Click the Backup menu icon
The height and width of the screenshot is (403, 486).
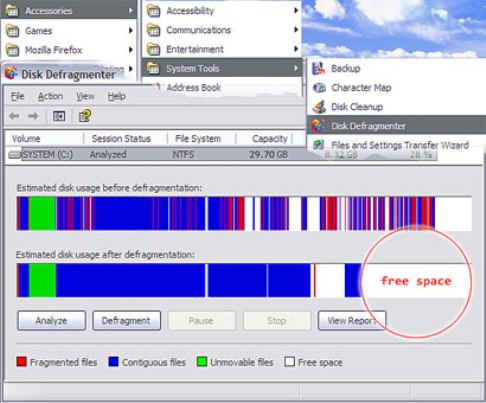pos(318,68)
